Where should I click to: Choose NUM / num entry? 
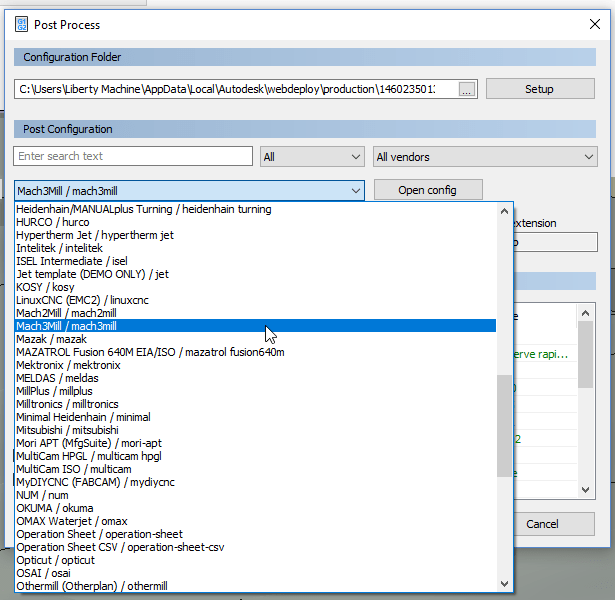(x=255, y=495)
